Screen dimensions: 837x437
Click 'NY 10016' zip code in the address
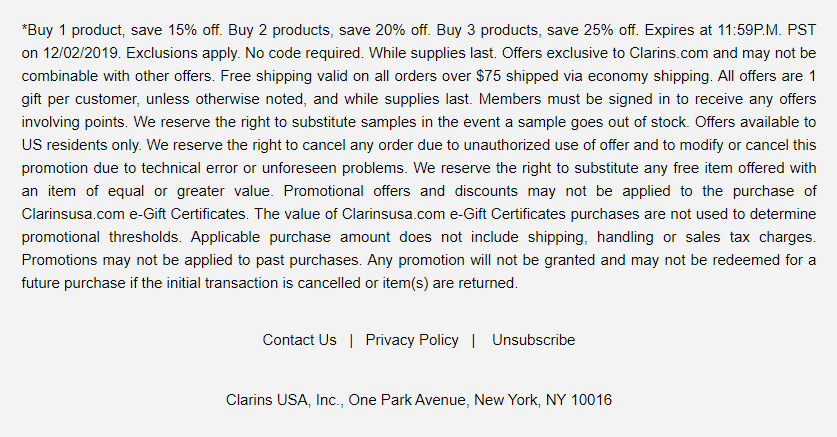[579, 400]
